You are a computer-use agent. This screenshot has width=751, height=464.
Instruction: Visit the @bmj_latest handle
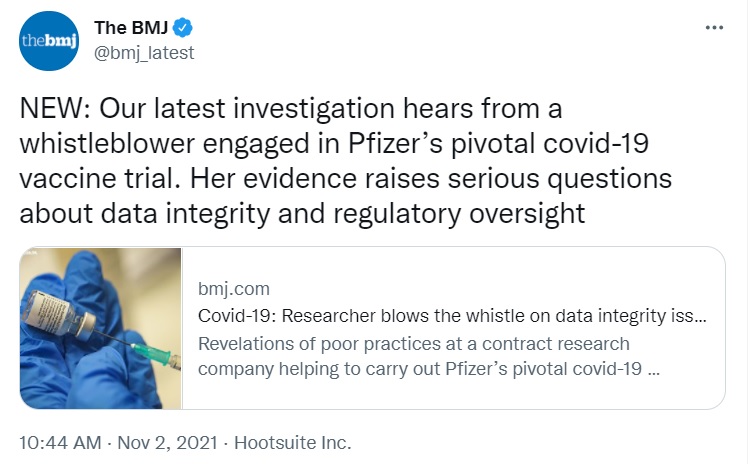(144, 53)
